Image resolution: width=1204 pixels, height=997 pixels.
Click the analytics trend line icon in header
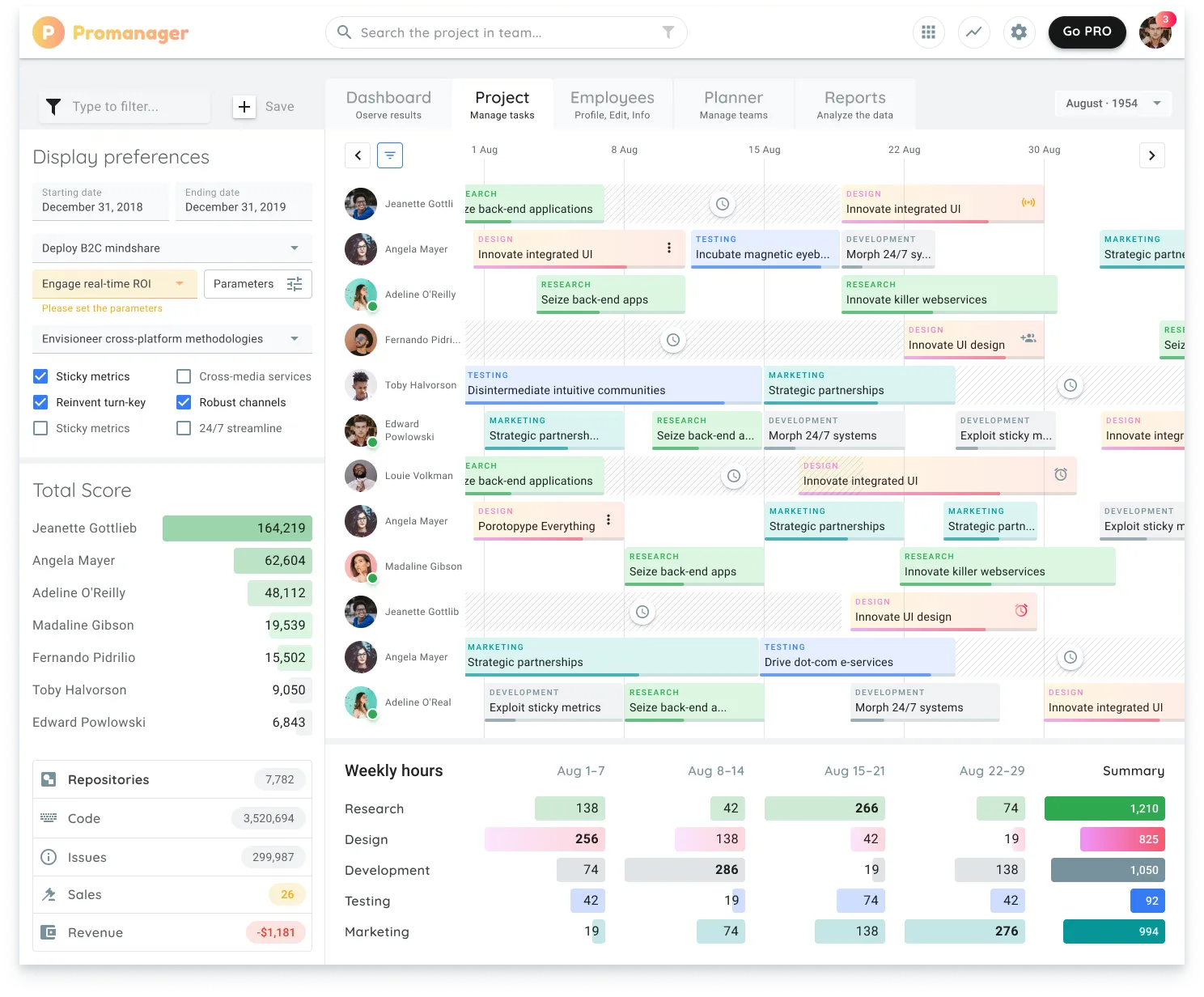[973, 32]
